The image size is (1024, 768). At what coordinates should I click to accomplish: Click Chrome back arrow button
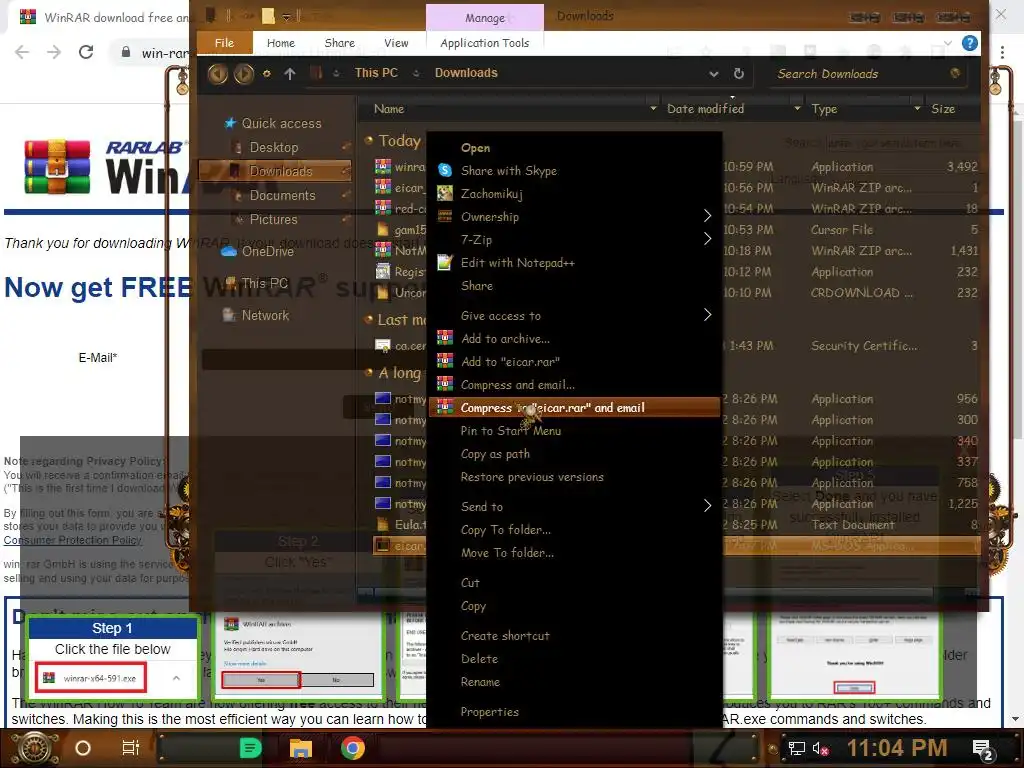pyautogui.click(x=22, y=52)
